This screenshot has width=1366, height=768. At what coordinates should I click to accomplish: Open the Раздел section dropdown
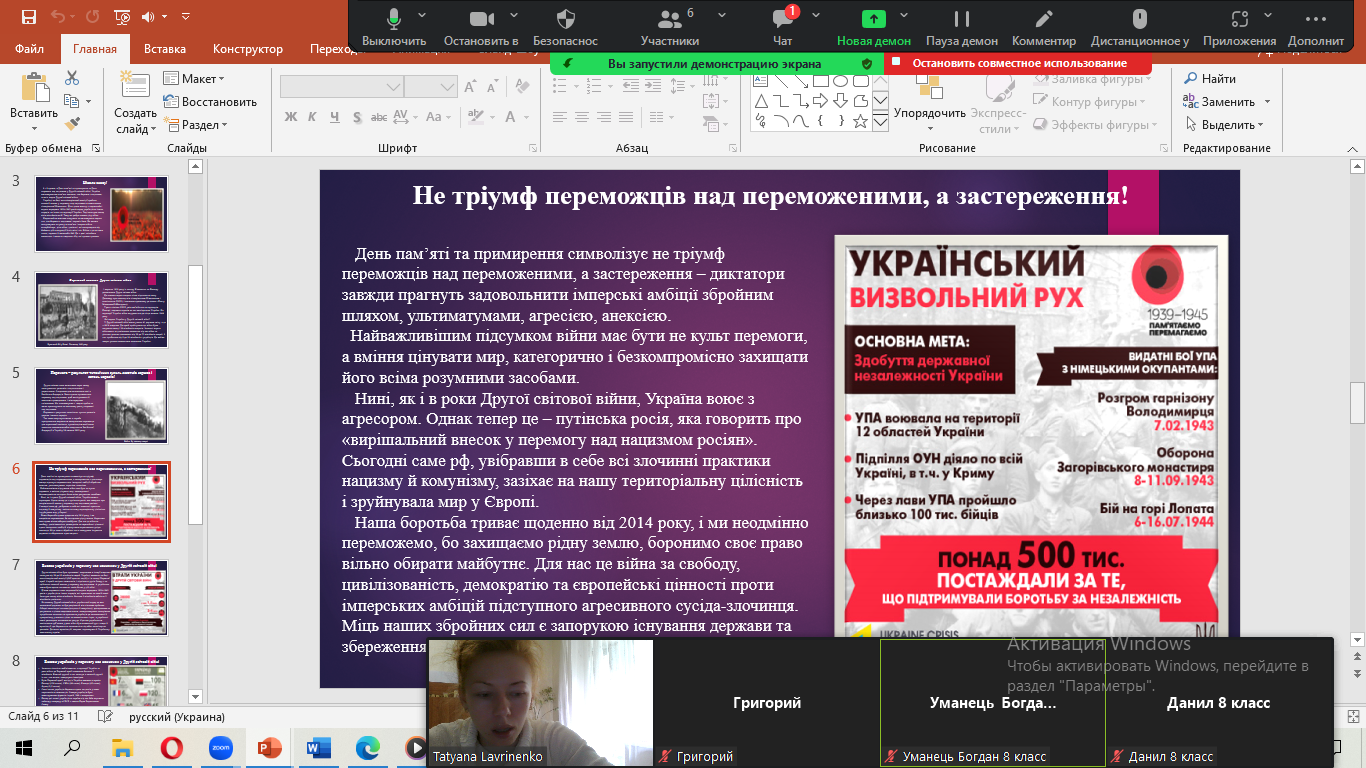pyautogui.click(x=196, y=125)
